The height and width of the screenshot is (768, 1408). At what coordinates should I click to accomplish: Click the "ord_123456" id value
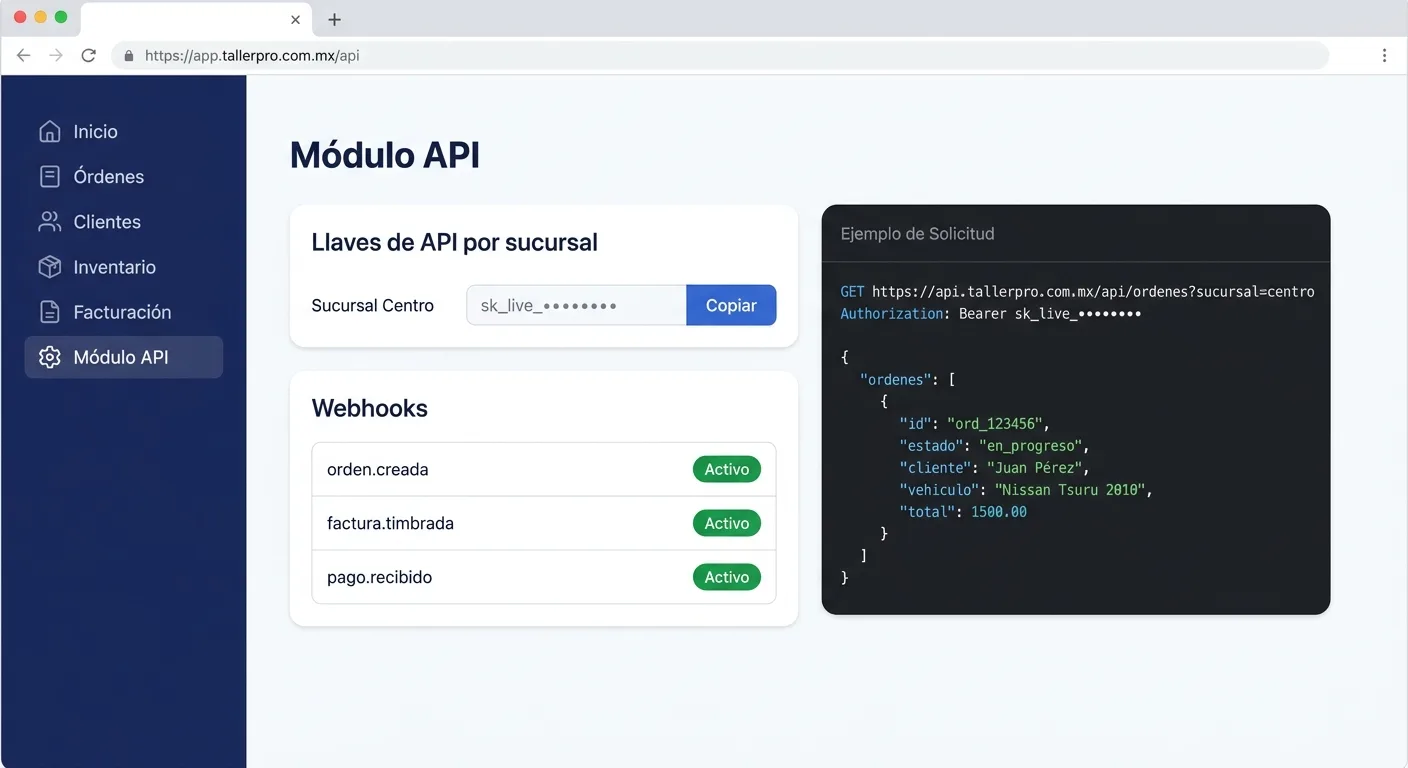click(x=994, y=424)
